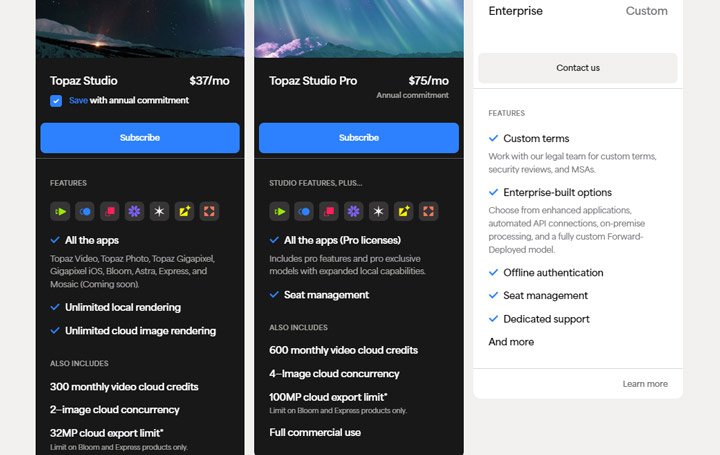Click the Enterprise plan heading

[x=515, y=11]
